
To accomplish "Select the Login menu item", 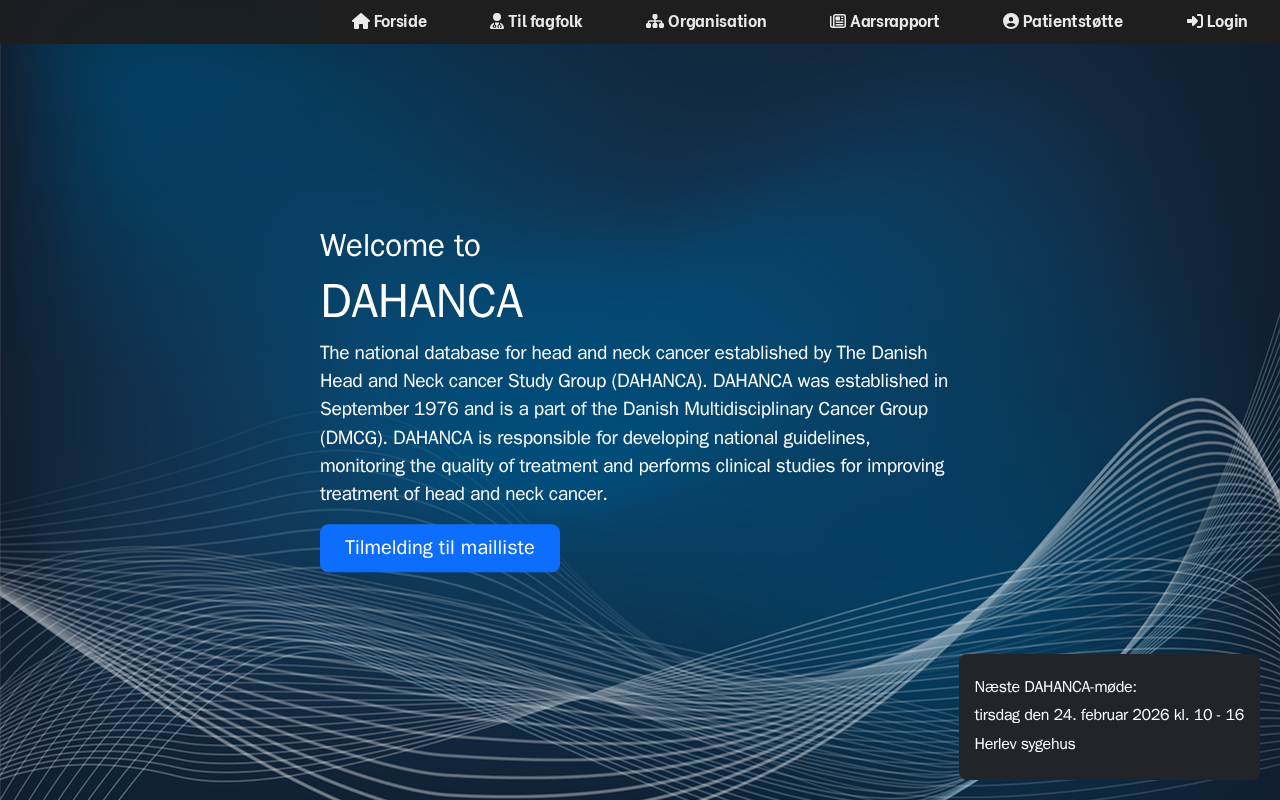I will tap(1217, 22).
